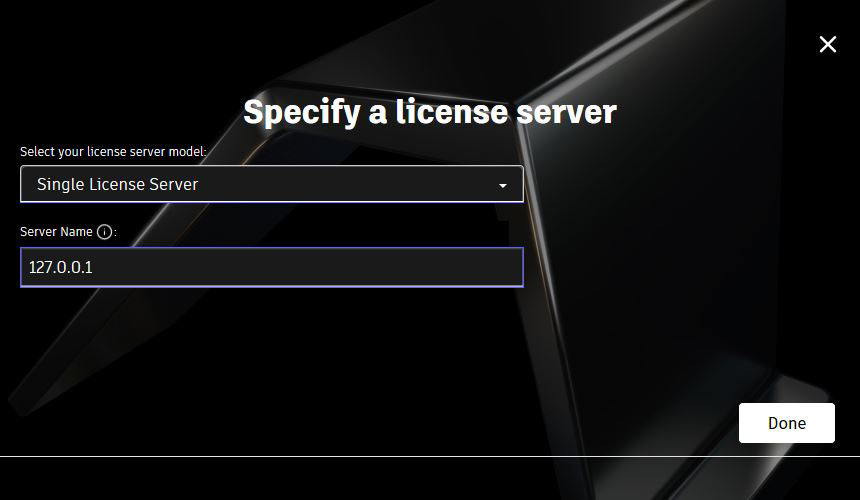Click the dark background artwork area
The height and width of the screenshot is (500, 860).
[x=658, y=274]
